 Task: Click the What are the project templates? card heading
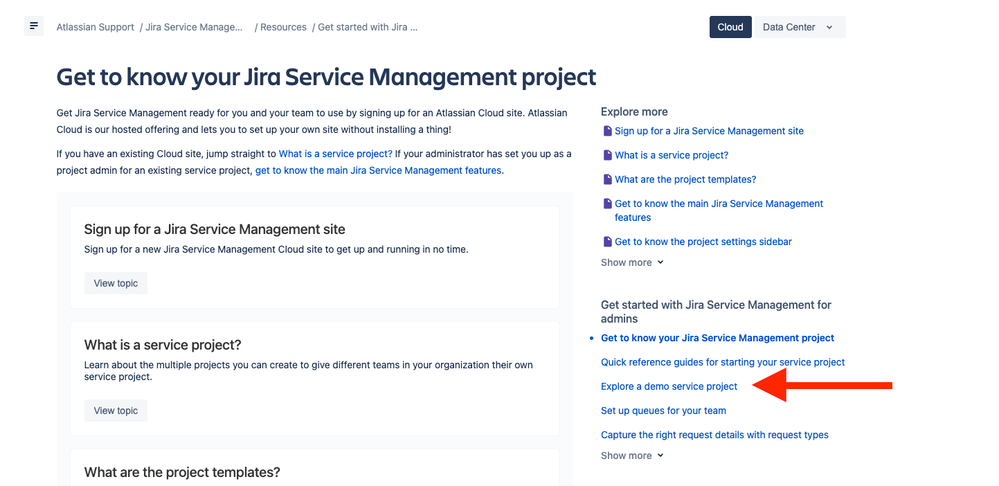point(182,473)
